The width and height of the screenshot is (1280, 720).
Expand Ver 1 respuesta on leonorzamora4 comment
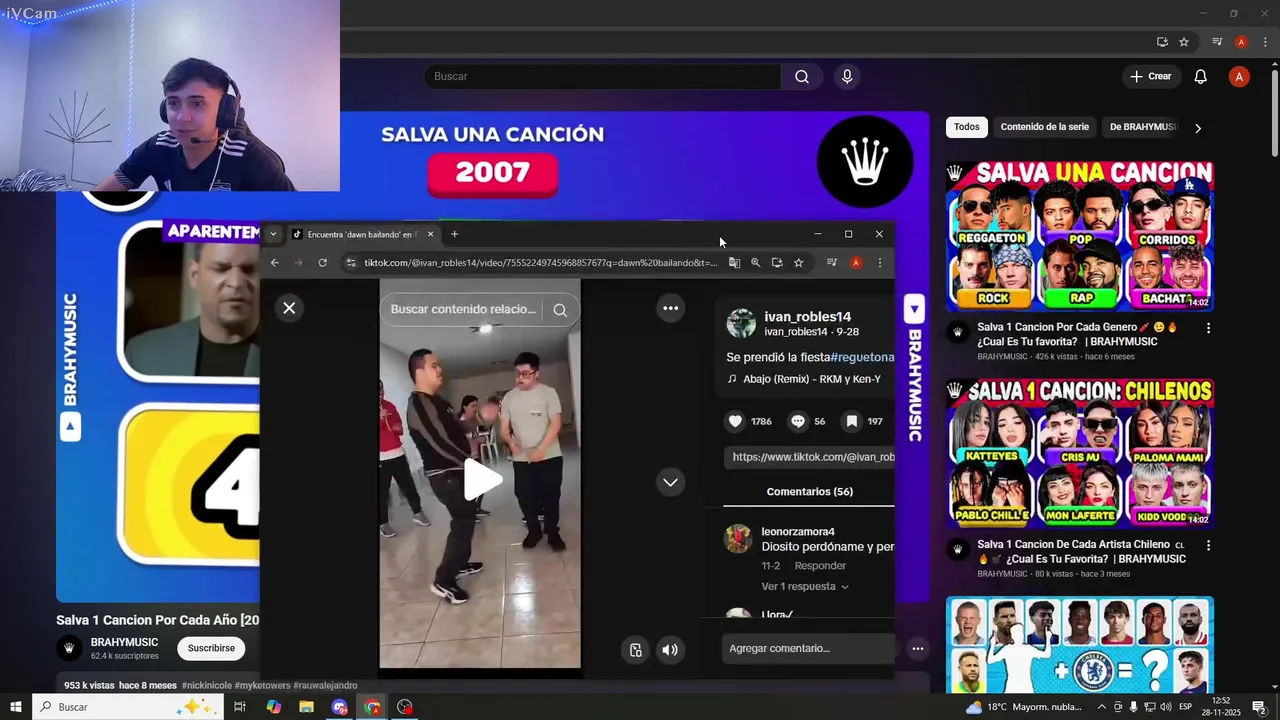[805, 587]
